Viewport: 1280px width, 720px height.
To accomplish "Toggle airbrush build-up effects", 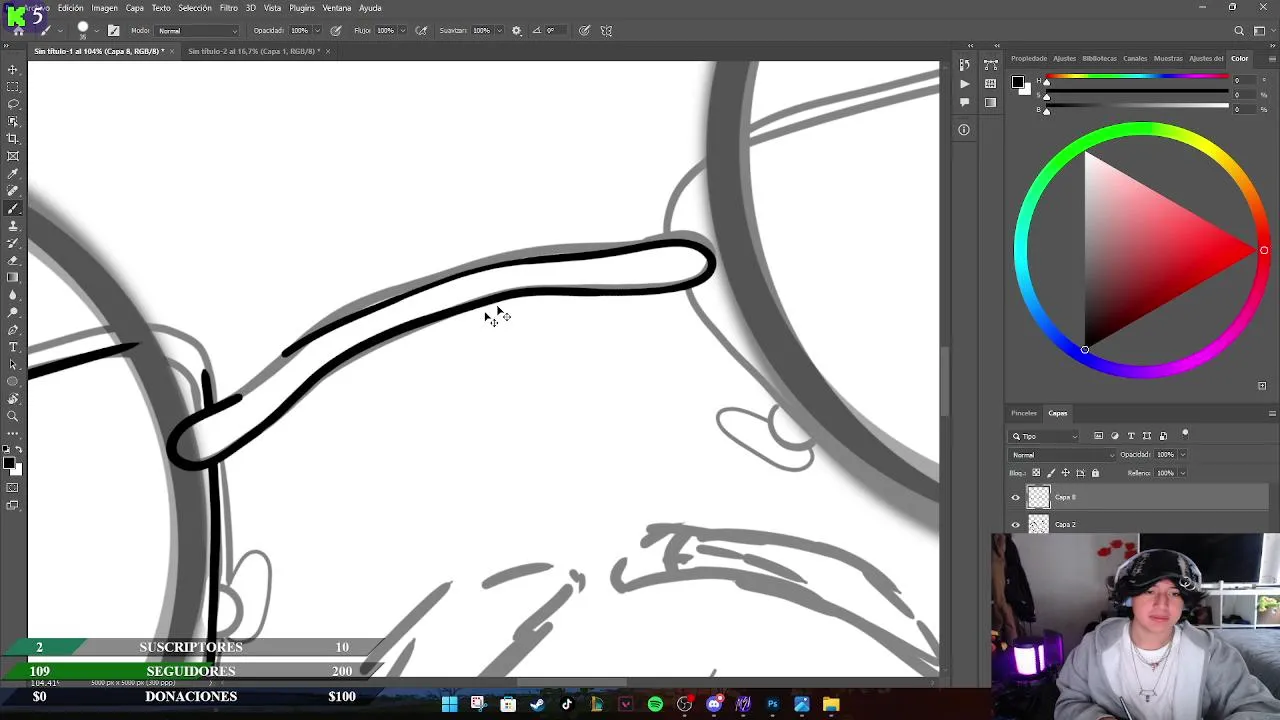I will pos(421,30).
